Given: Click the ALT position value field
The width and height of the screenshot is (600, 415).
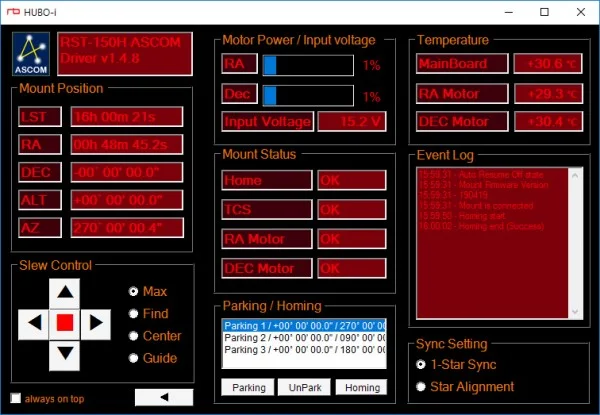Looking at the screenshot, I should [x=127, y=200].
